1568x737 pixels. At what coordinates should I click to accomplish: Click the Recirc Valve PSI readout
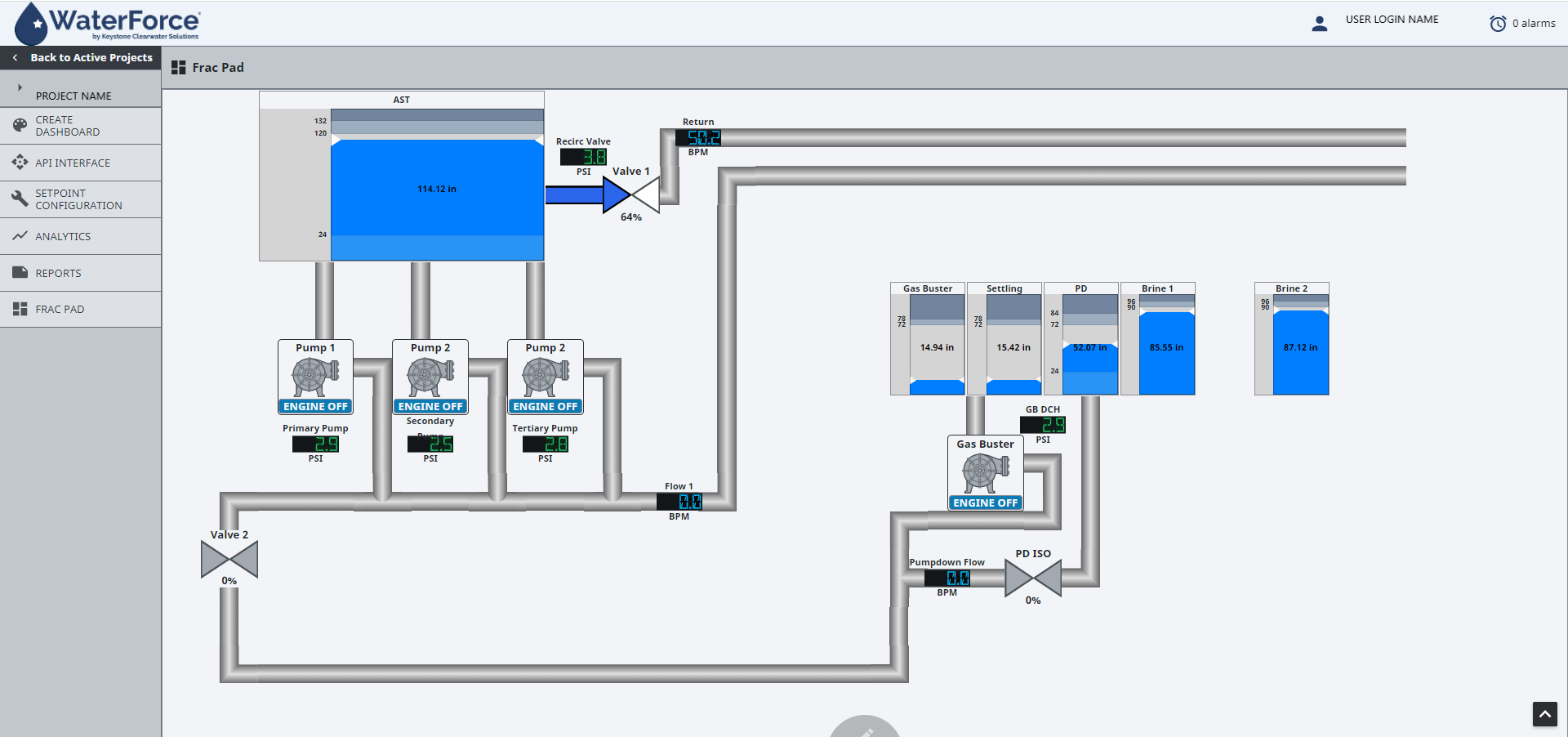point(583,157)
